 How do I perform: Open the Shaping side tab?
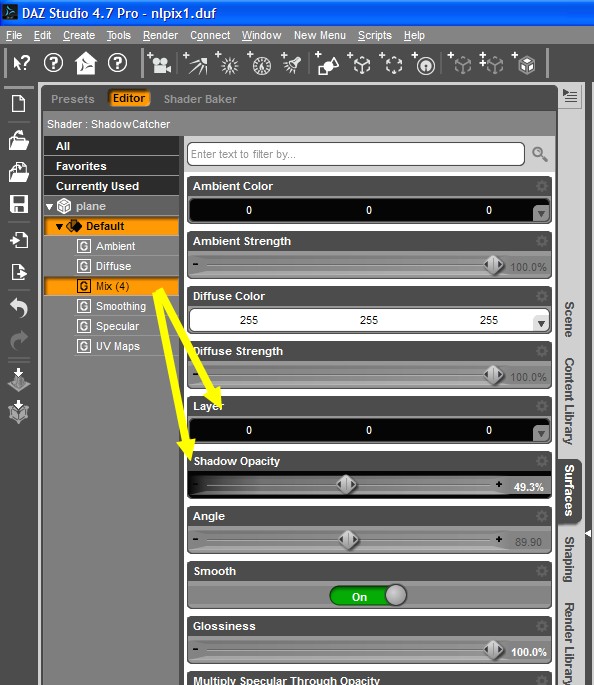(569, 559)
